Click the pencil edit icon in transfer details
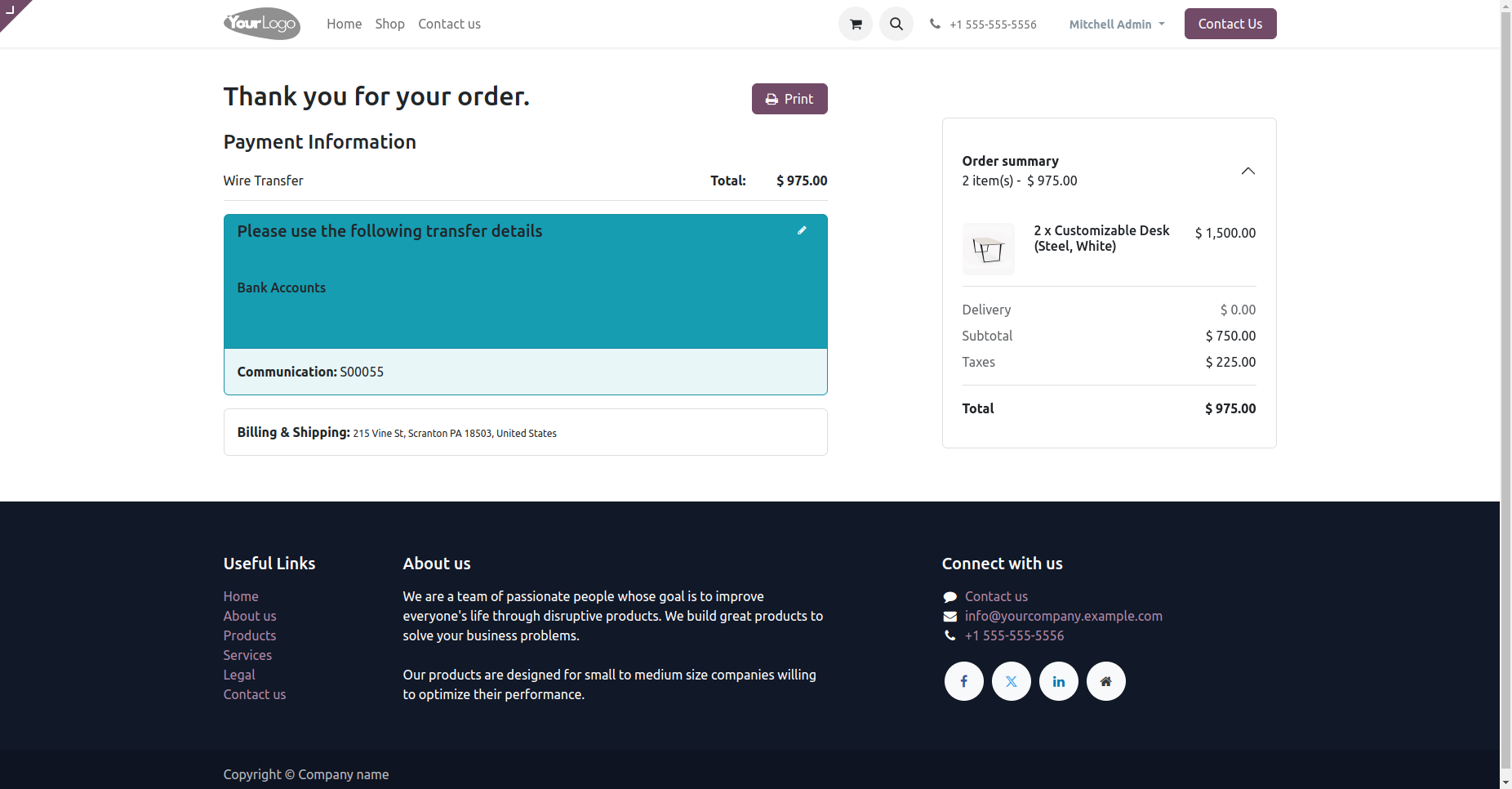The height and width of the screenshot is (789, 1512). click(802, 230)
